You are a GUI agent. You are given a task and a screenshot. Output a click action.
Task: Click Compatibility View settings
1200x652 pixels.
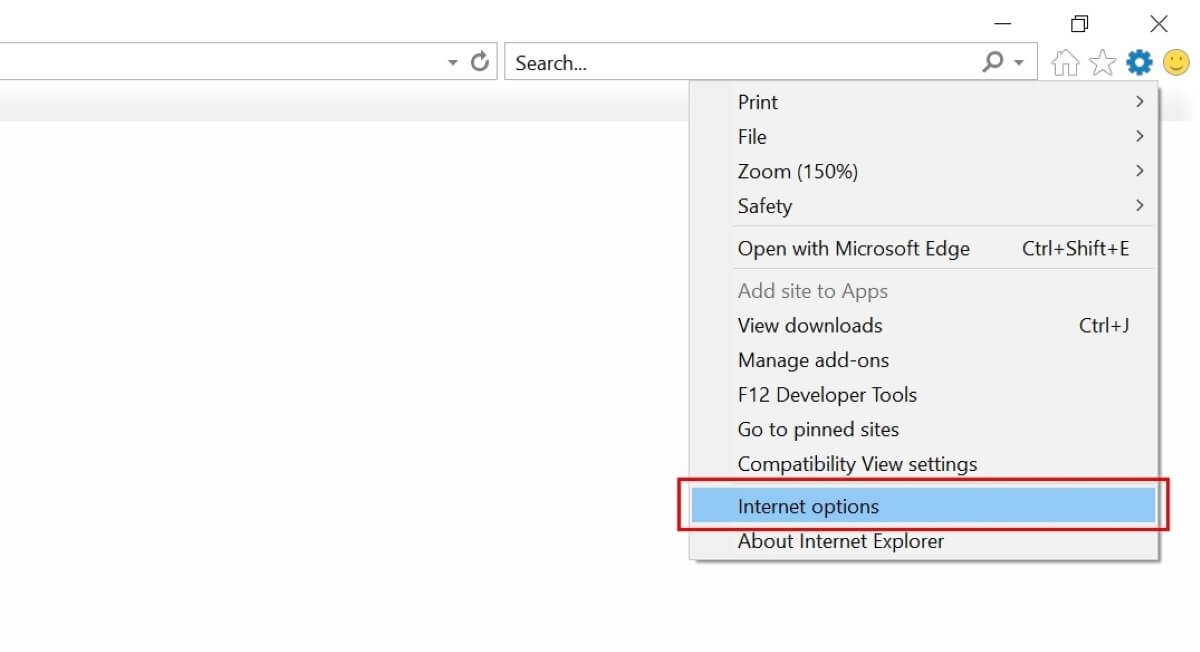click(857, 464)
